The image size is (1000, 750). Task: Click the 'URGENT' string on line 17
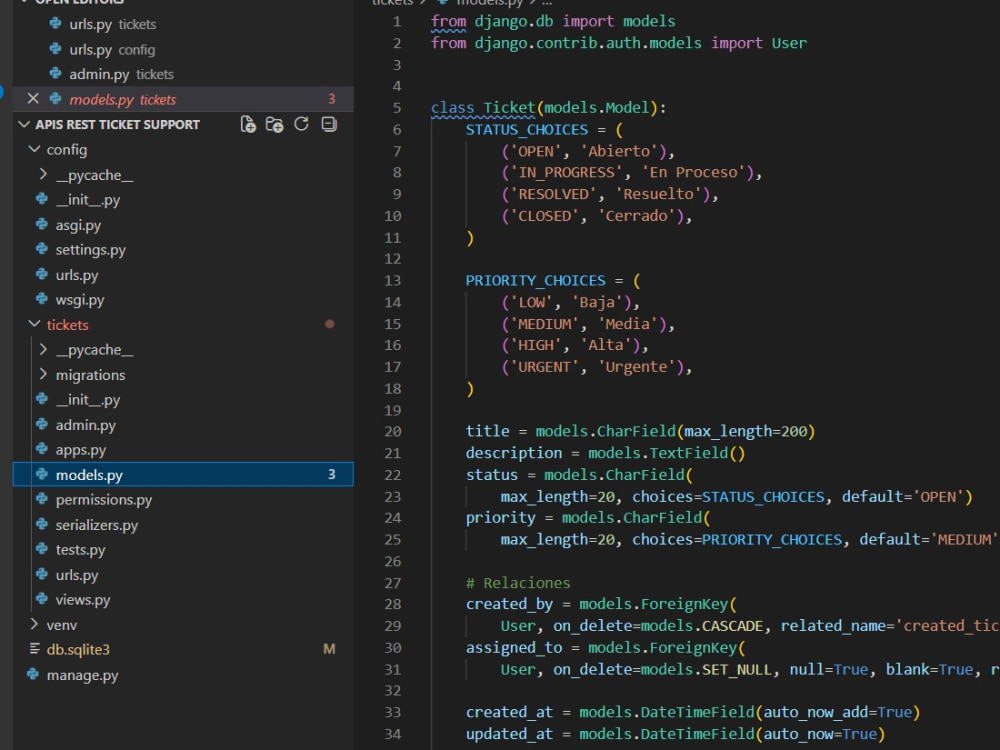(544, 367)
